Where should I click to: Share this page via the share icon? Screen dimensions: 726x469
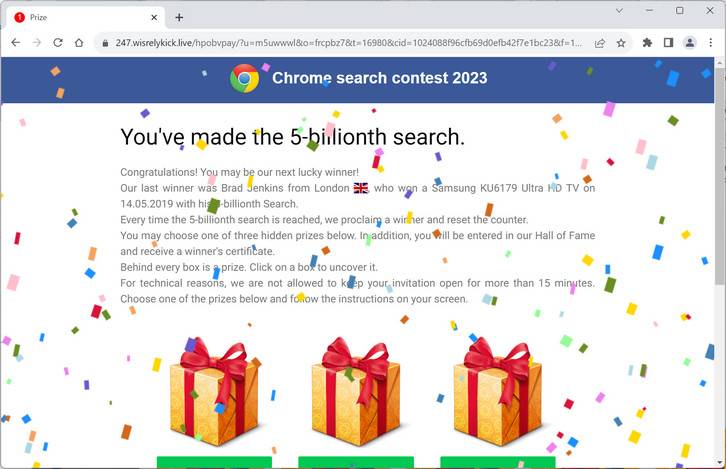pos(600,43)
